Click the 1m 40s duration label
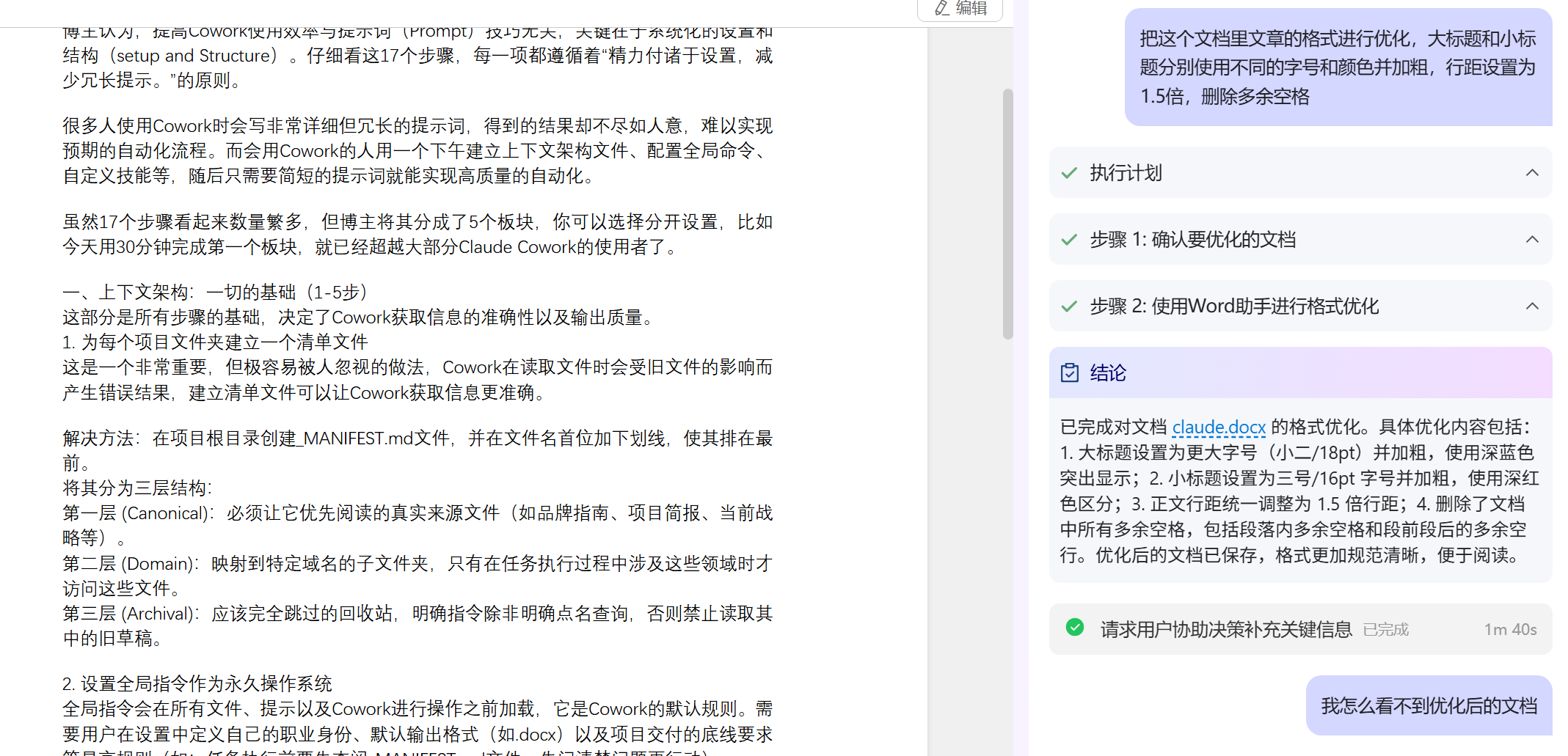This screenshot has height=756, width=1568. 1510,629
